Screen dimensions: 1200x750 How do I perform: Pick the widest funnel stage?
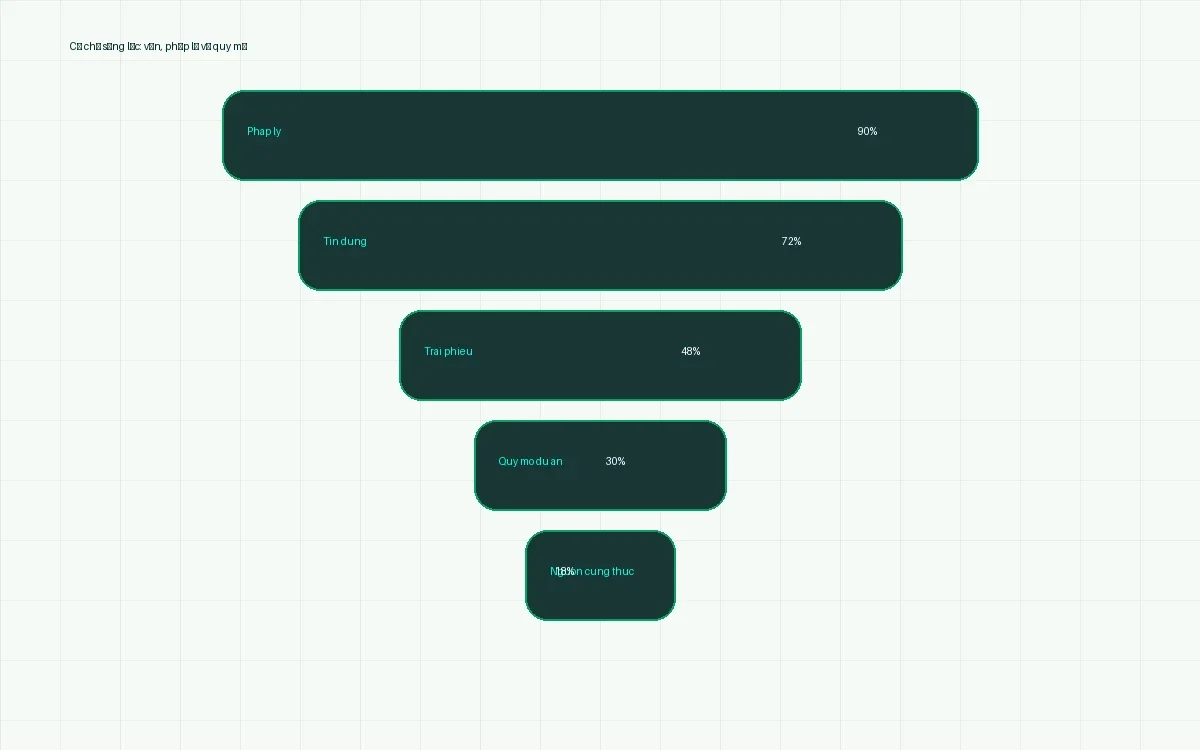click(x=600, y=135)
